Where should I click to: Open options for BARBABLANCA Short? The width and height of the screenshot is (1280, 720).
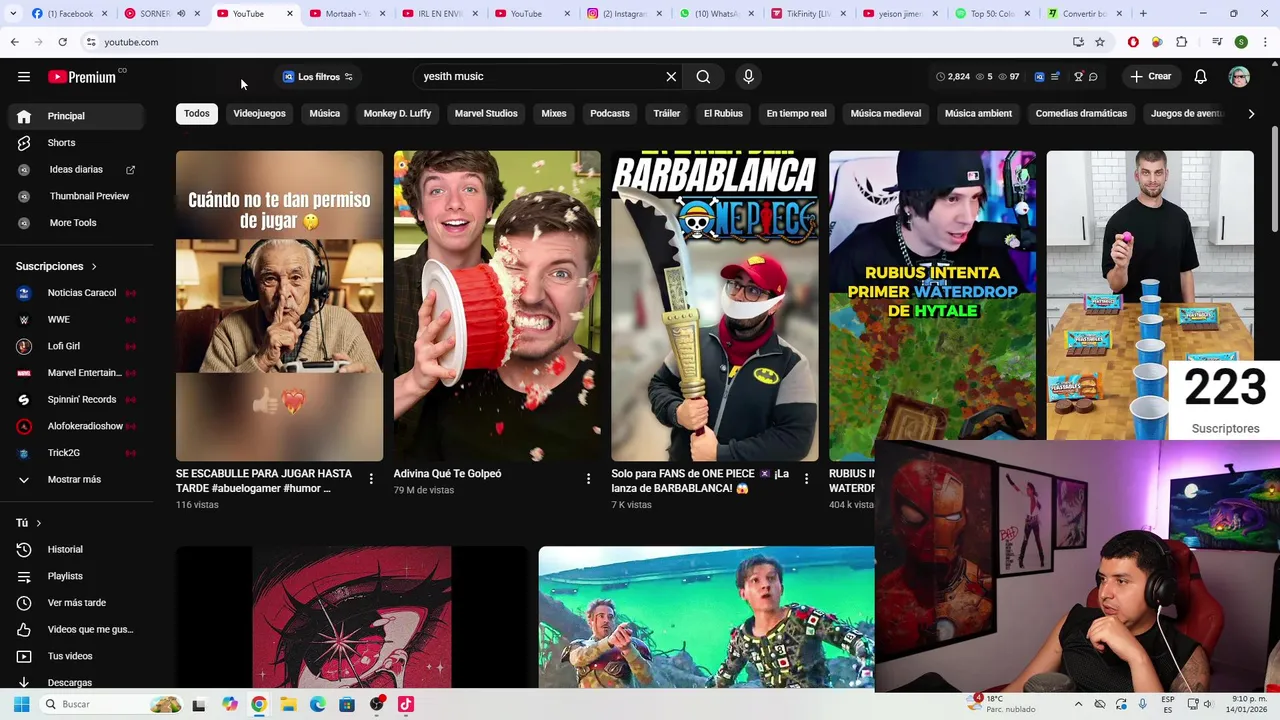click(806, 479)
